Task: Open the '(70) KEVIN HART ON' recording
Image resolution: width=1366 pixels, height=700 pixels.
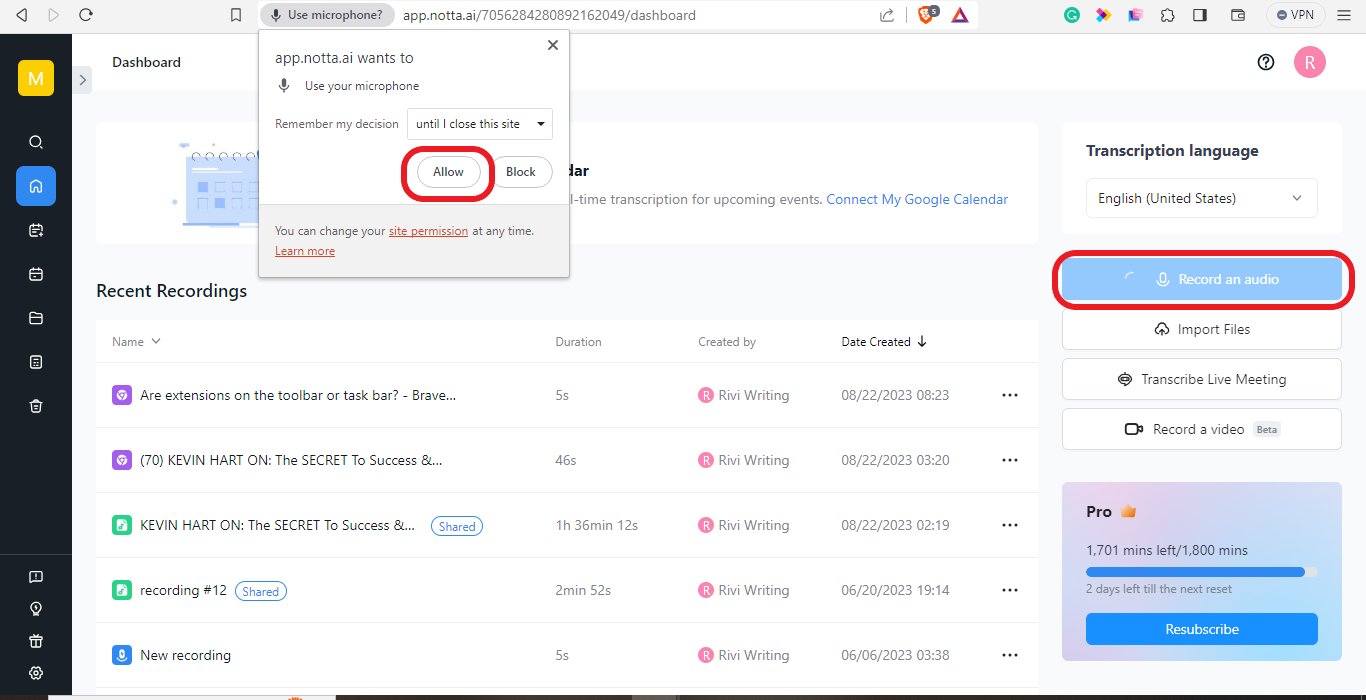Action: tap(291, 460)
